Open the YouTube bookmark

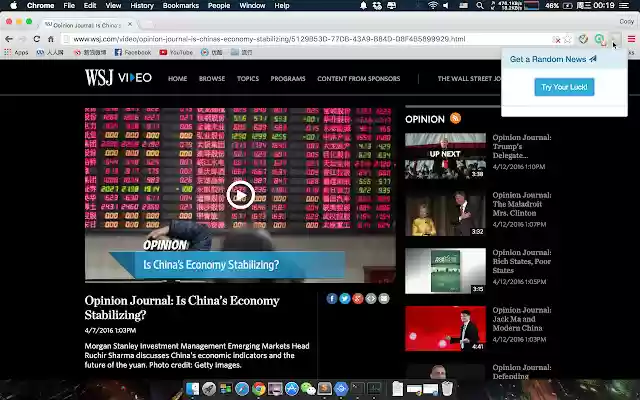[176, 52]
